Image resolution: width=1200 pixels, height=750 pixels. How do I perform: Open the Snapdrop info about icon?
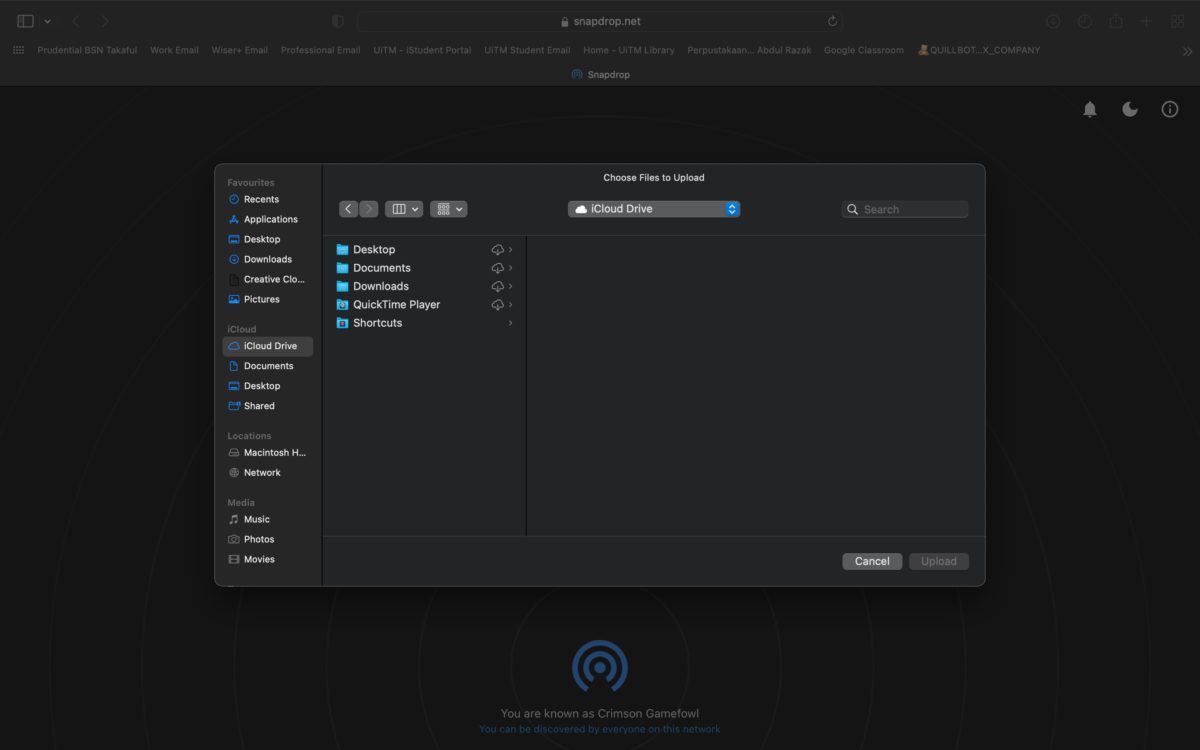tap(1169, 110)
